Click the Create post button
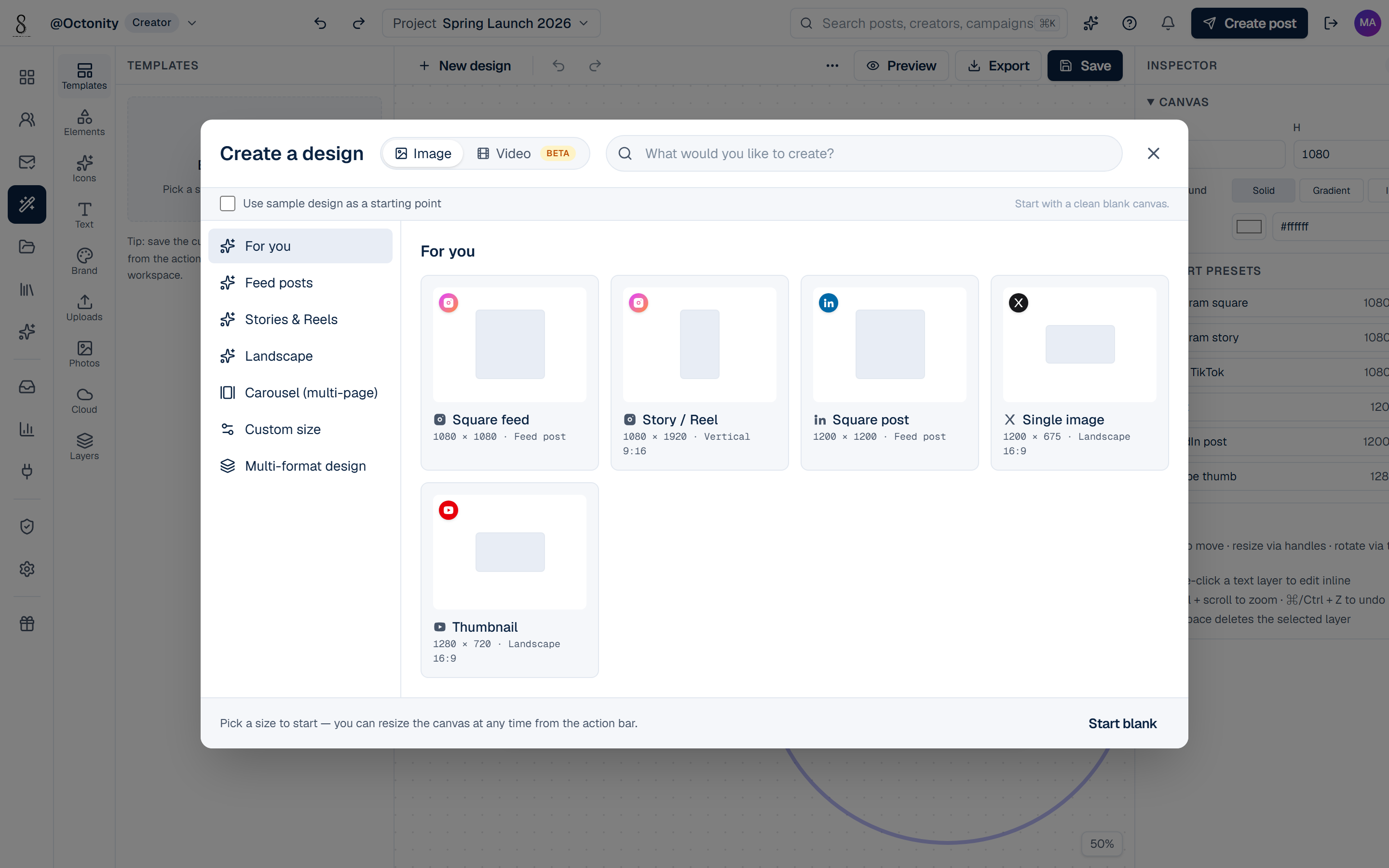 tap(1249, 23)
